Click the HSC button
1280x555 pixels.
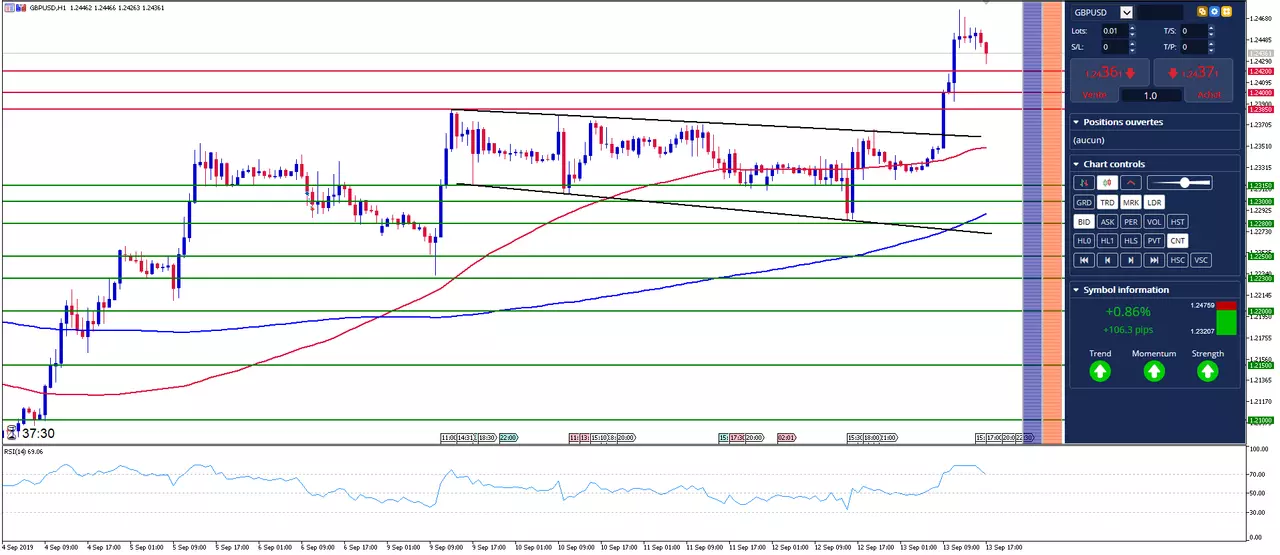(x=1178, y=260)
